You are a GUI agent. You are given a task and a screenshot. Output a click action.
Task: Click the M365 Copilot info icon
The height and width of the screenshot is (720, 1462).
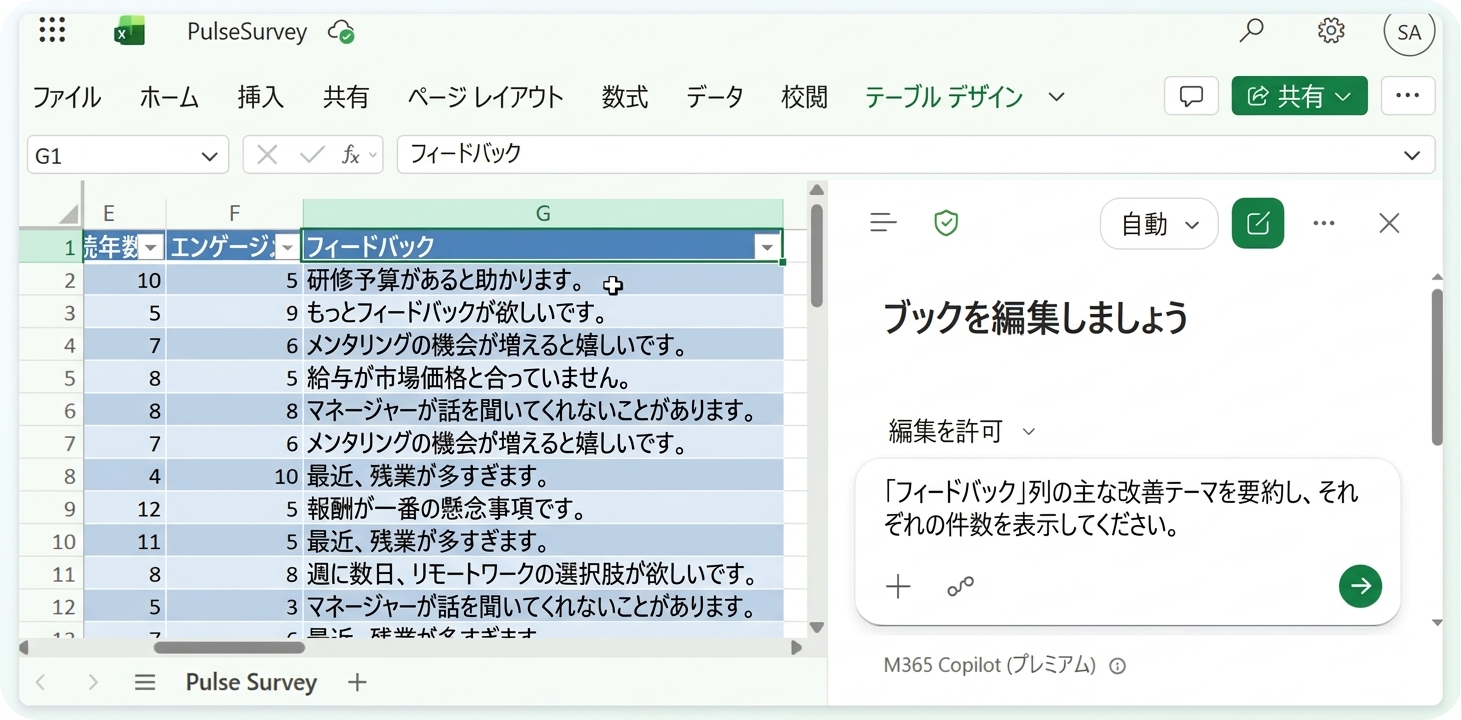[1118, 666]
